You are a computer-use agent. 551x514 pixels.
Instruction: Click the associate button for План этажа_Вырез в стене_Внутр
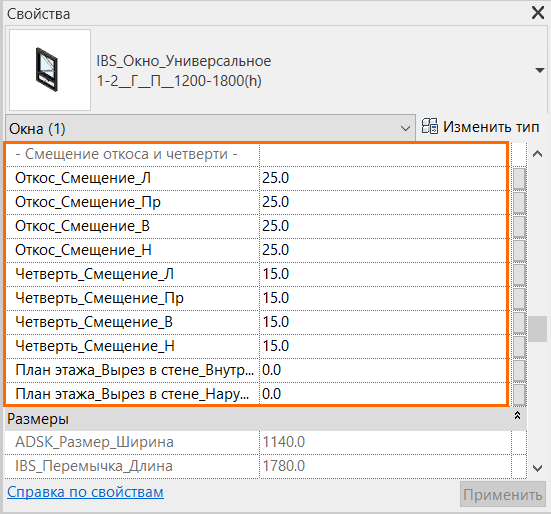pyautogui.click(x=519, y=370)
